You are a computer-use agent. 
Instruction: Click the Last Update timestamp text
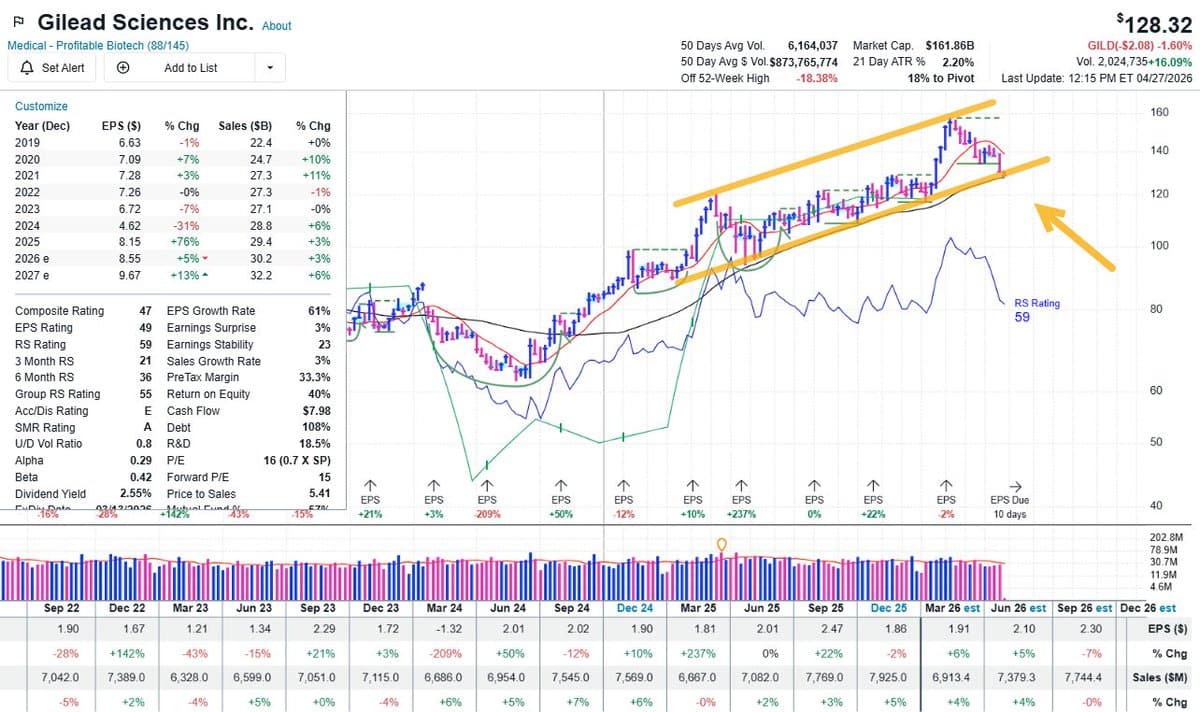[1097, 78]
